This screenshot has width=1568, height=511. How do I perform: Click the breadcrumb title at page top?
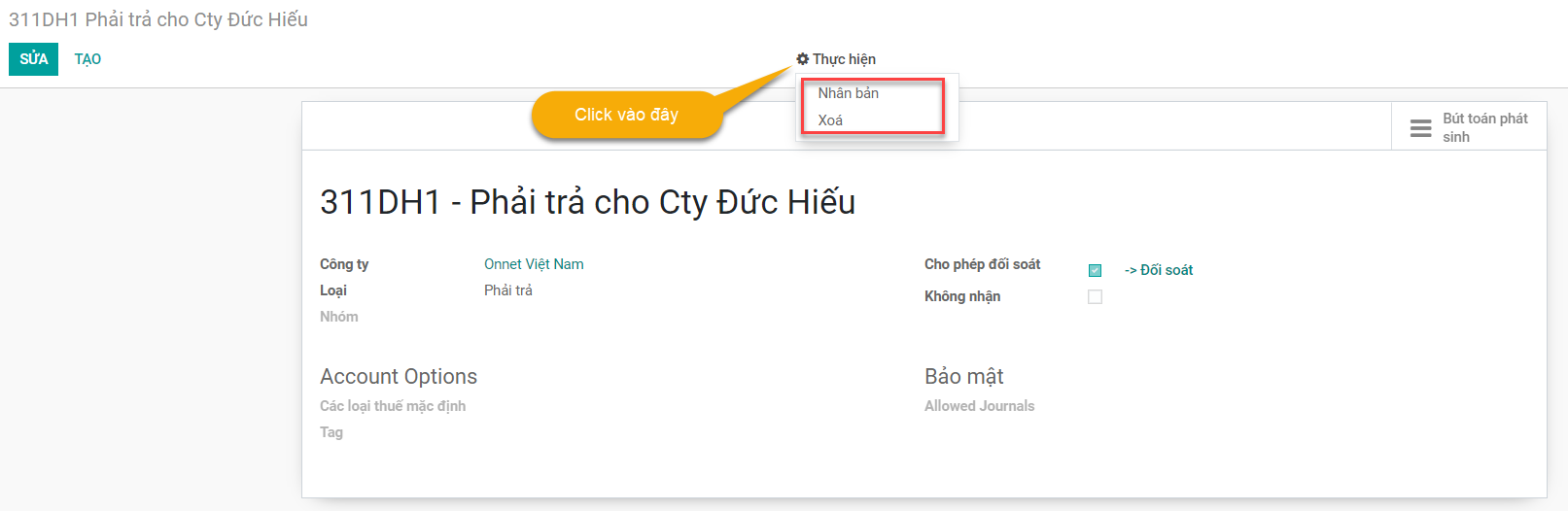coord(158,19)
